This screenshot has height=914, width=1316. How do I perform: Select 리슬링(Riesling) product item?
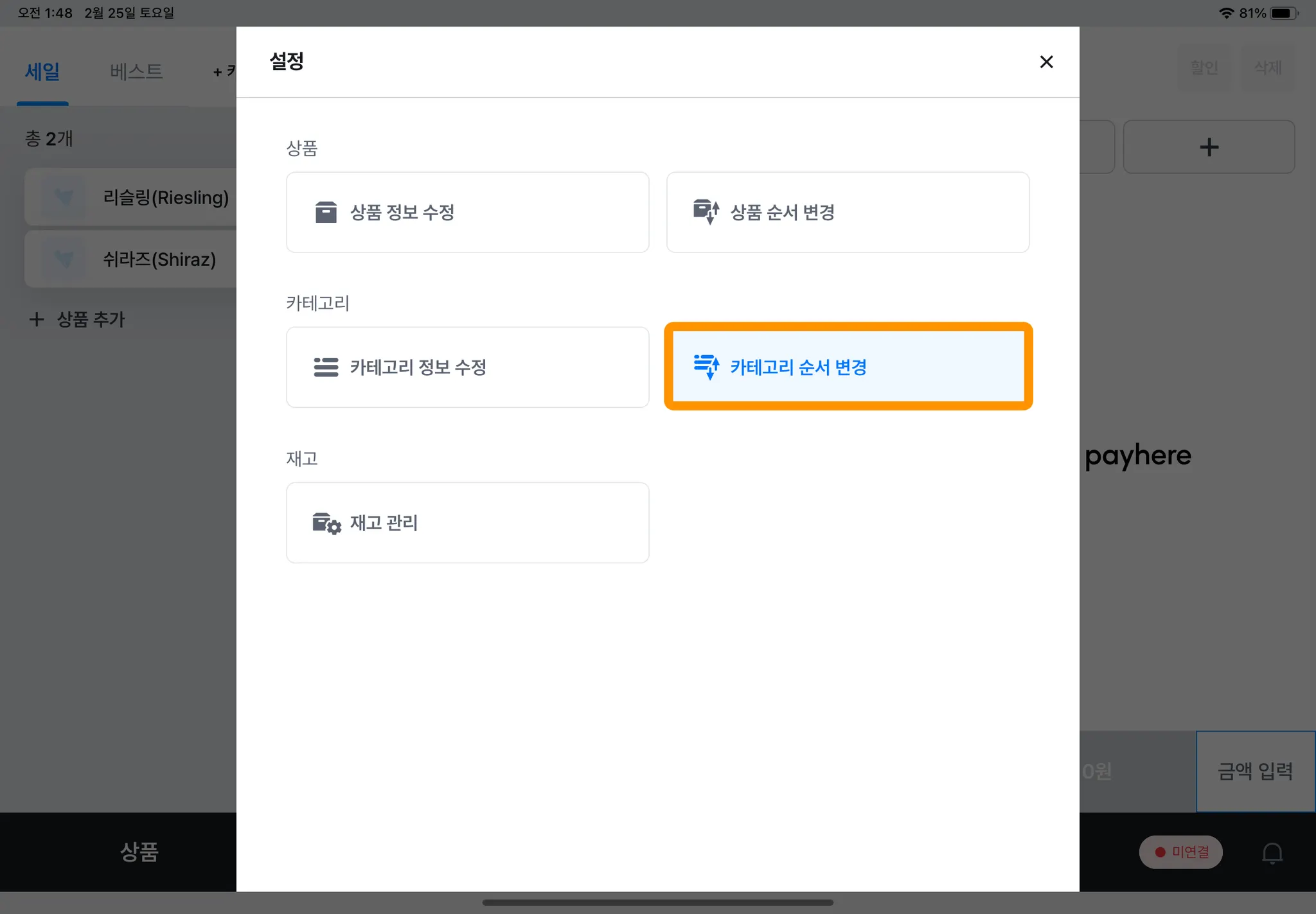(x=165, y=197)
